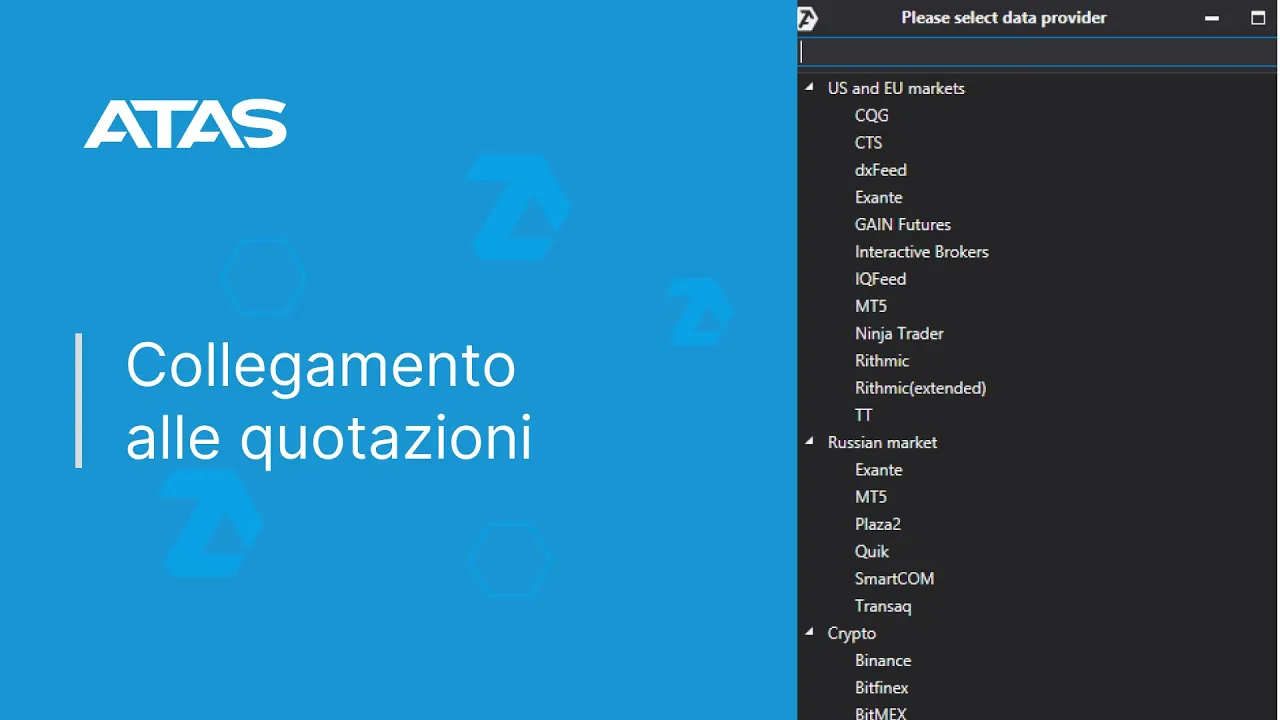Collapse the Russian market group

point(810,441)
